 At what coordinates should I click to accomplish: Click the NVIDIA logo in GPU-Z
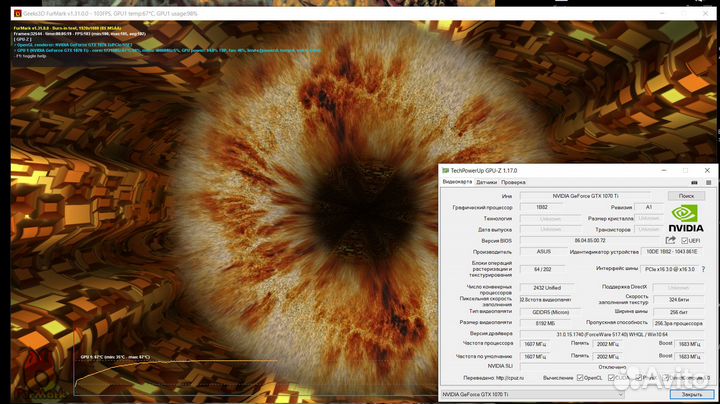(686, 219)
